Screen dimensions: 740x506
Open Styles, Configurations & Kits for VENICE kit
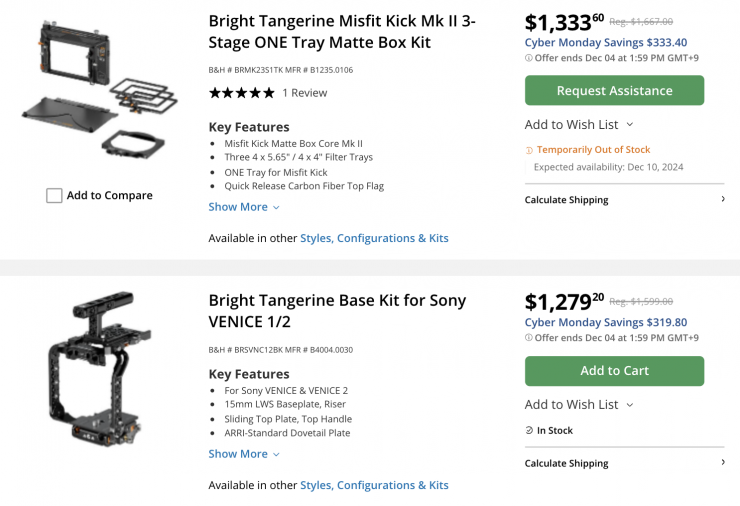(x=374, y=485)
